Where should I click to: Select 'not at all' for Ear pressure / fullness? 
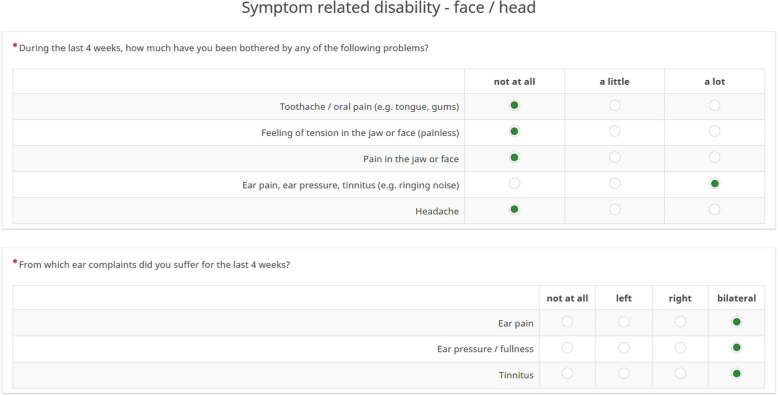click(x=567, y=347)
